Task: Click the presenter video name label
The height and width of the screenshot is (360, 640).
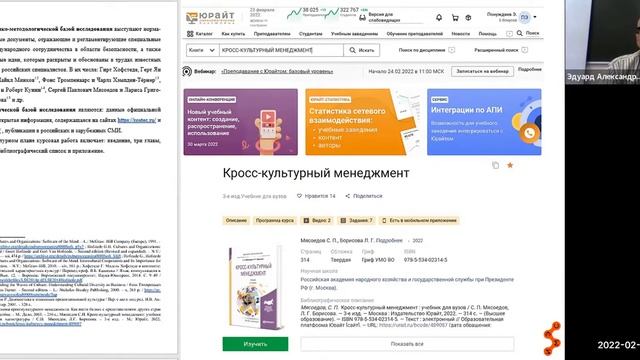Action: click(x=602, y=77)
